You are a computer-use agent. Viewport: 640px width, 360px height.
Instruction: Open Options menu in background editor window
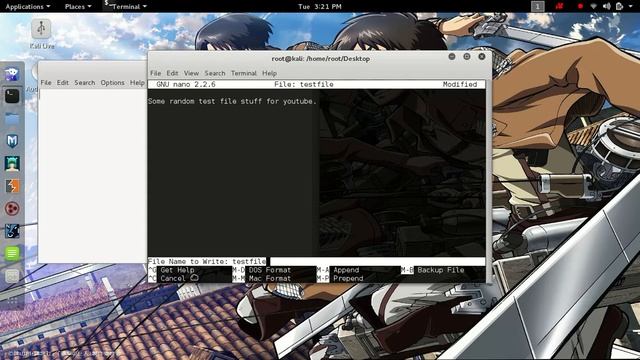[113, 82]
